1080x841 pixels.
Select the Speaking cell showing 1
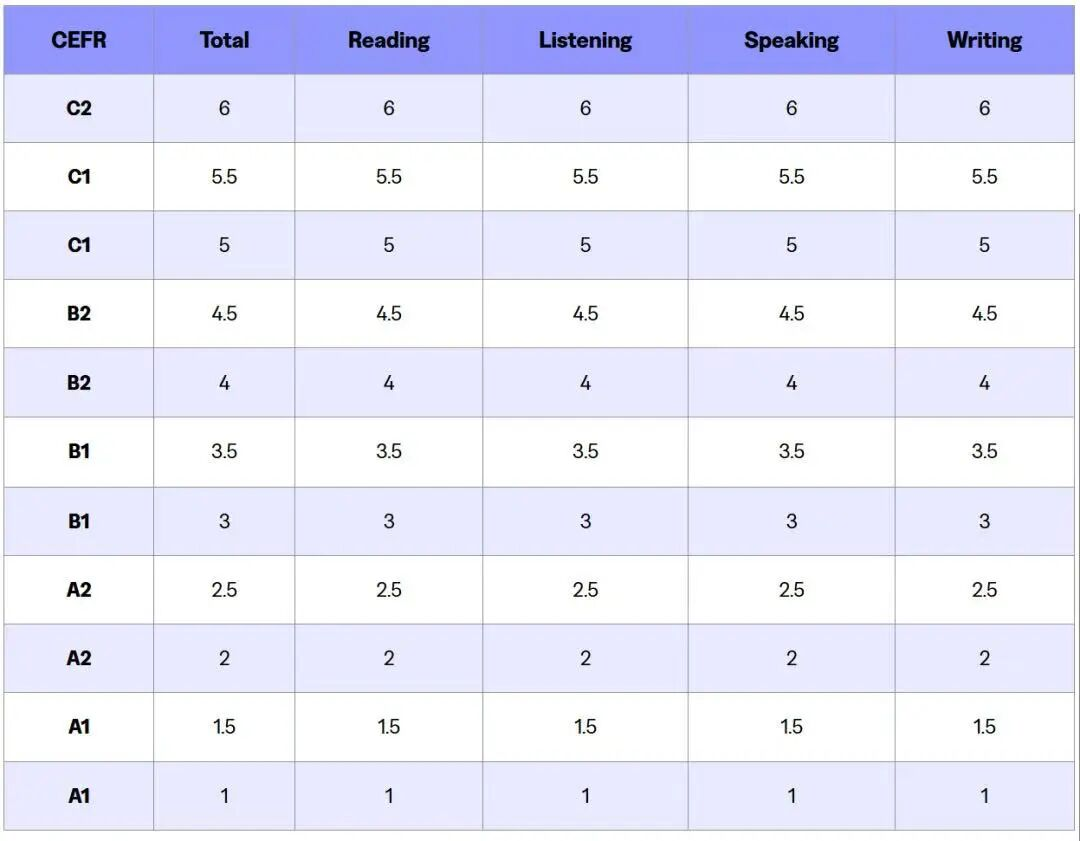click(x=791, y=796)
